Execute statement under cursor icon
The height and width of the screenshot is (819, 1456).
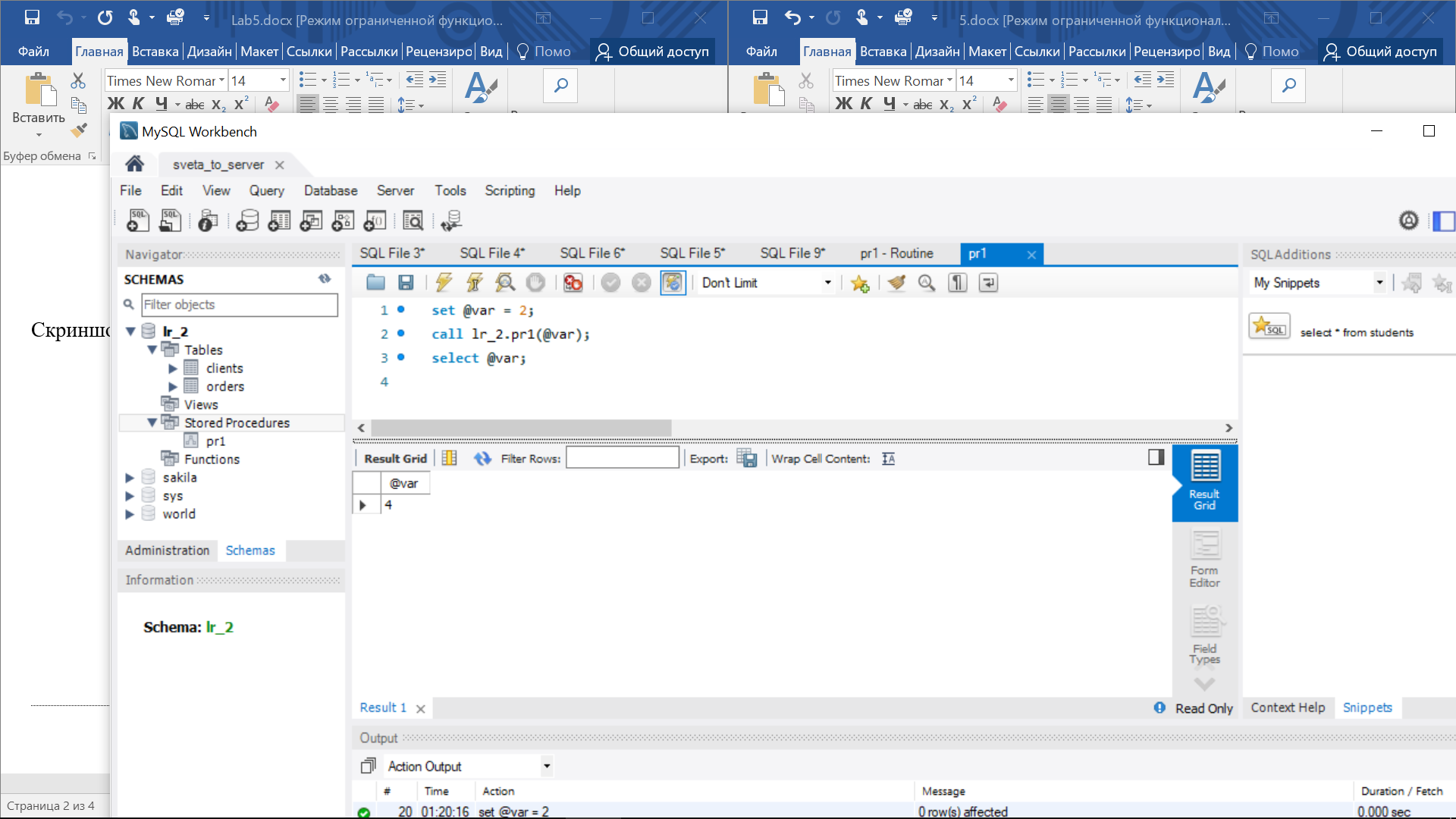tap(475, 283)
